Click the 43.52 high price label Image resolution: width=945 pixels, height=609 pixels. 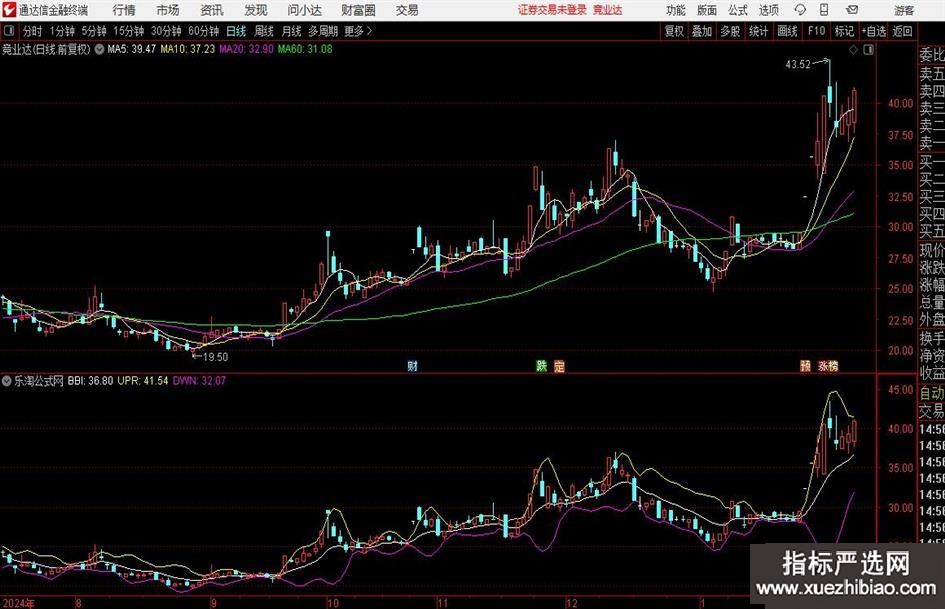pos(797,64)
